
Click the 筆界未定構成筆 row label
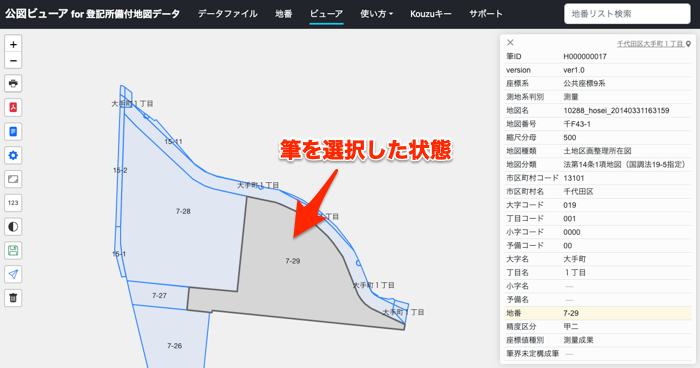point(533,353)
